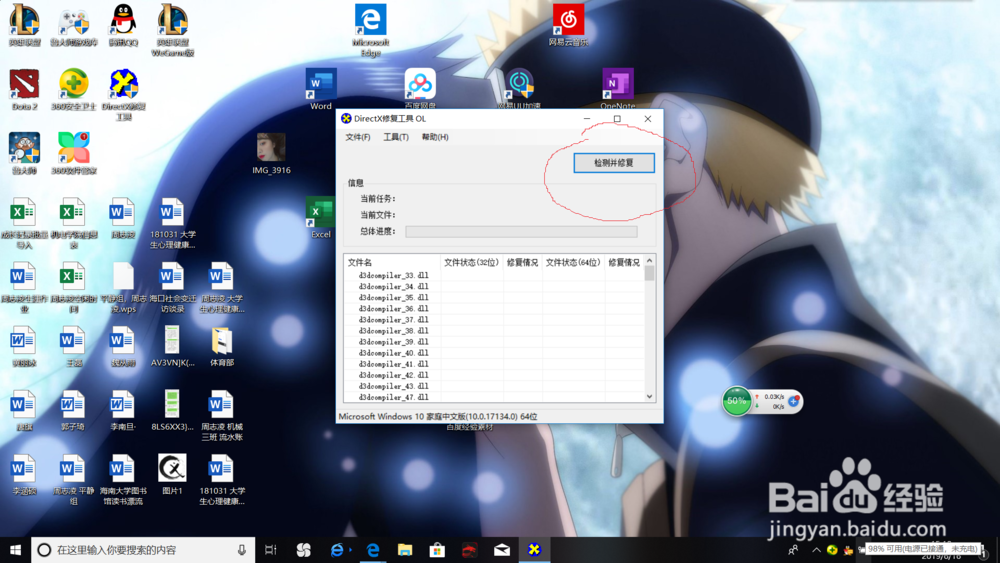1000x563 pixels.
Task: Click the taskbar search box
Action: [143, 550]
